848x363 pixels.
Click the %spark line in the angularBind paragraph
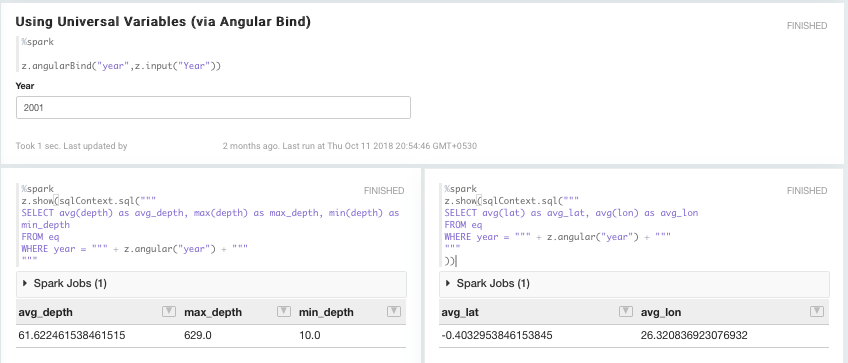(38, 42)
